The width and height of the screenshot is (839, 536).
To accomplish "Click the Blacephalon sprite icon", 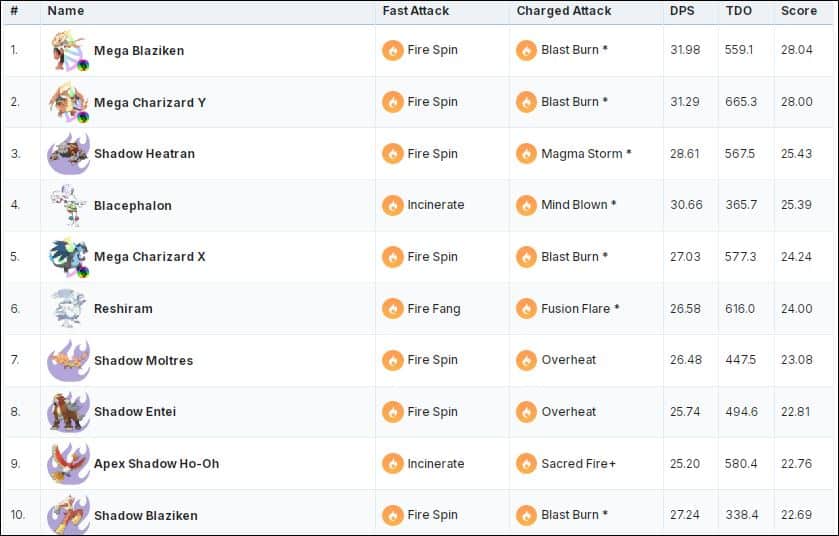I will [x=69, y=206].
